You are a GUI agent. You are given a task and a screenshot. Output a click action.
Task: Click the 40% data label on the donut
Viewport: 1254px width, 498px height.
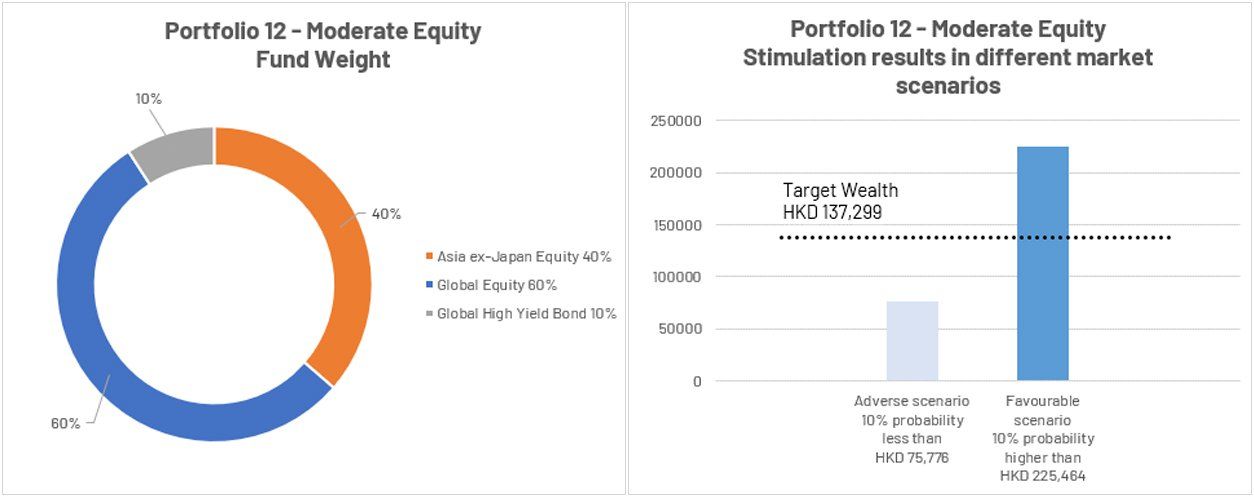(x=386, y=214)
